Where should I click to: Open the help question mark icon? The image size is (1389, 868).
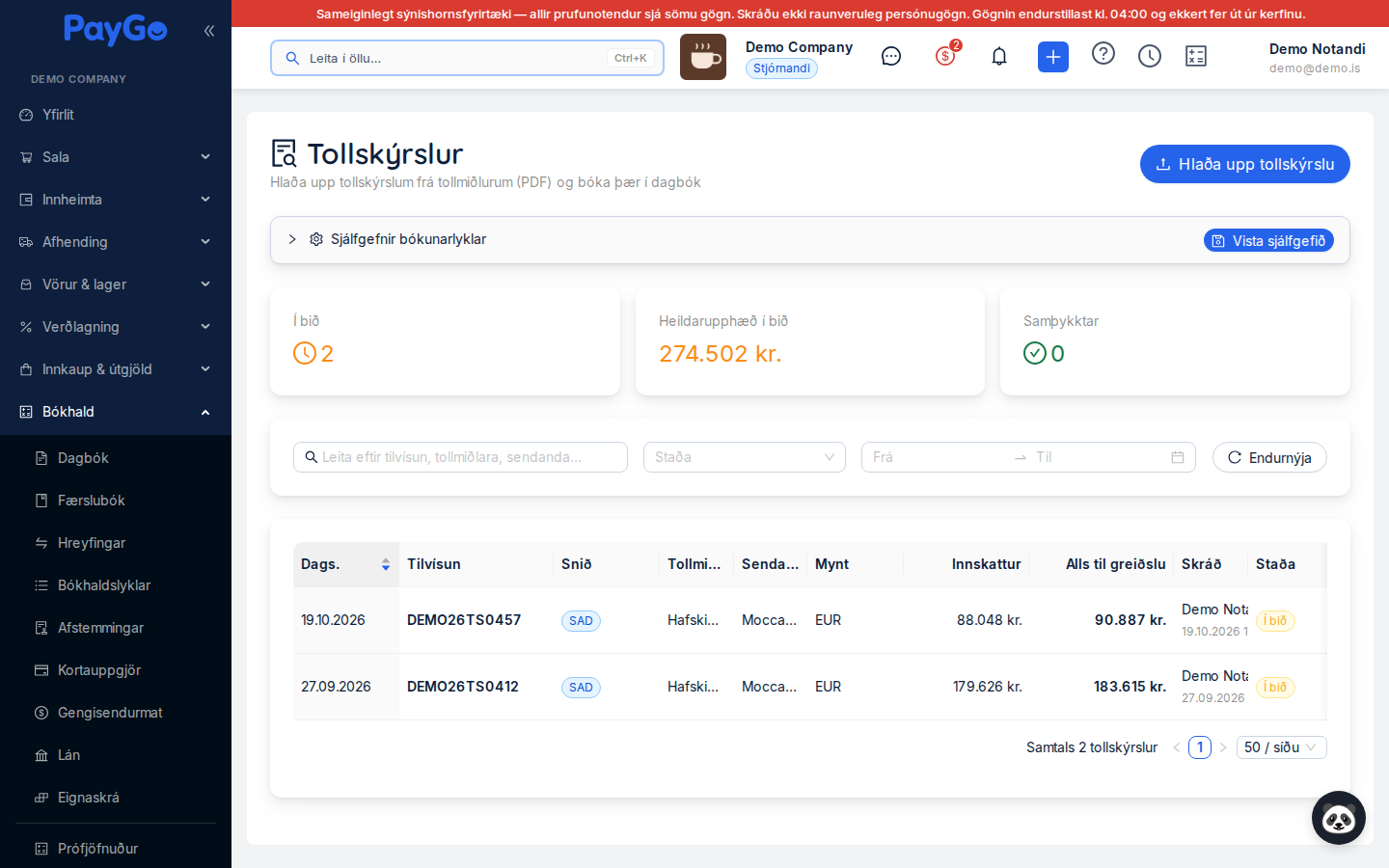tap(1103, 54)
